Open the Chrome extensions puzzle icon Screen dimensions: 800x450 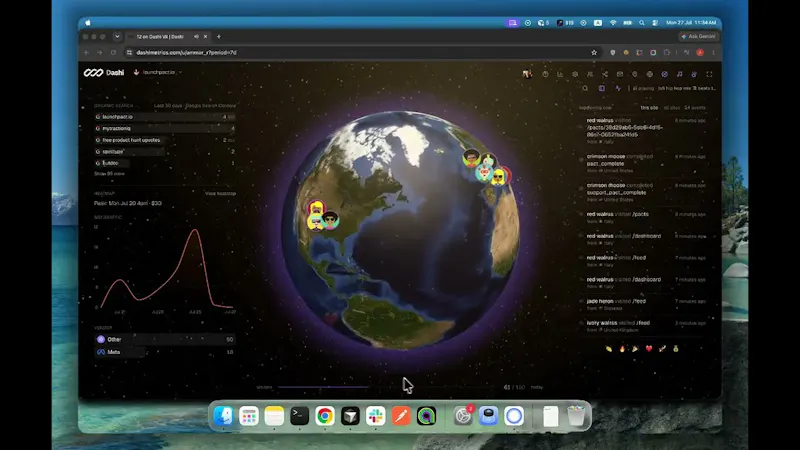[x=667, y=53]
